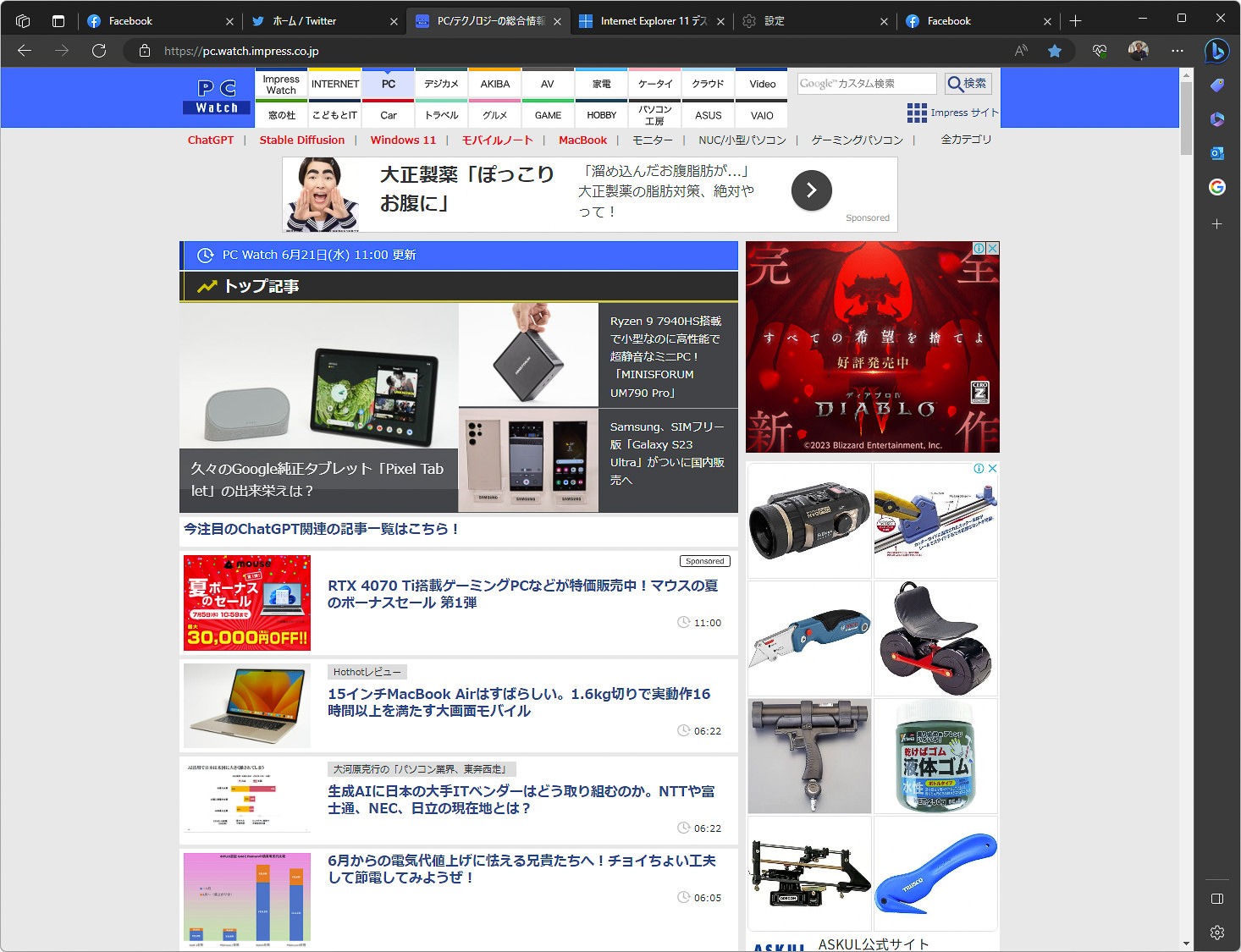The height and width of the screenshot is (952, 1241).
Task: Open the profile avatar
Action: pos(1139,51)
